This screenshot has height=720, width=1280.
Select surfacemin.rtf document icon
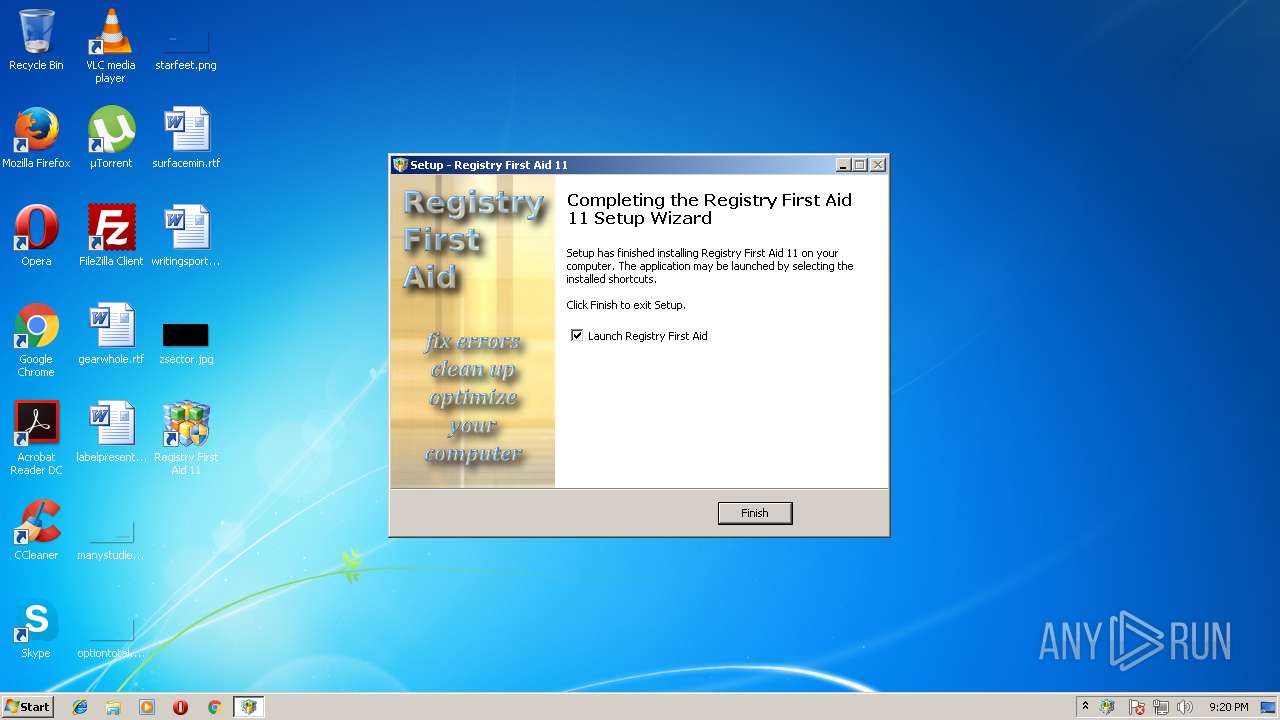click(x=186, y=138)
